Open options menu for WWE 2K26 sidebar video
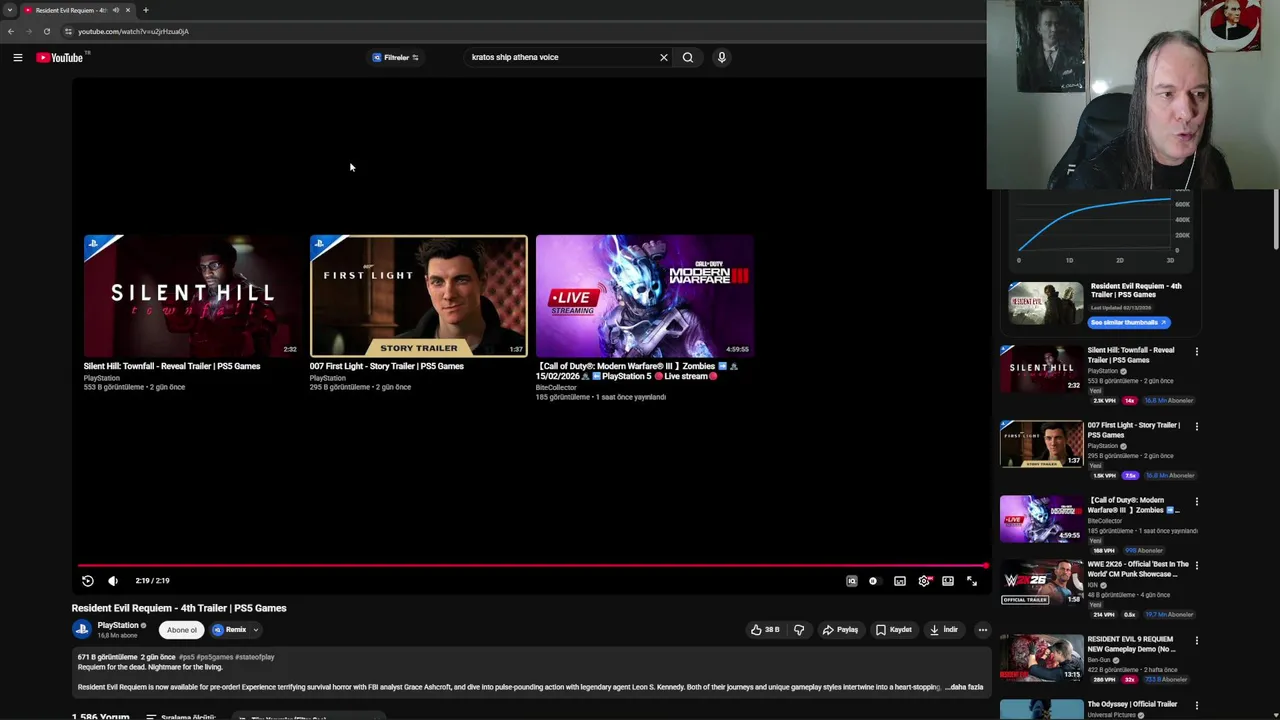This screenshot has width=1280, height=720. point(1196,566)
